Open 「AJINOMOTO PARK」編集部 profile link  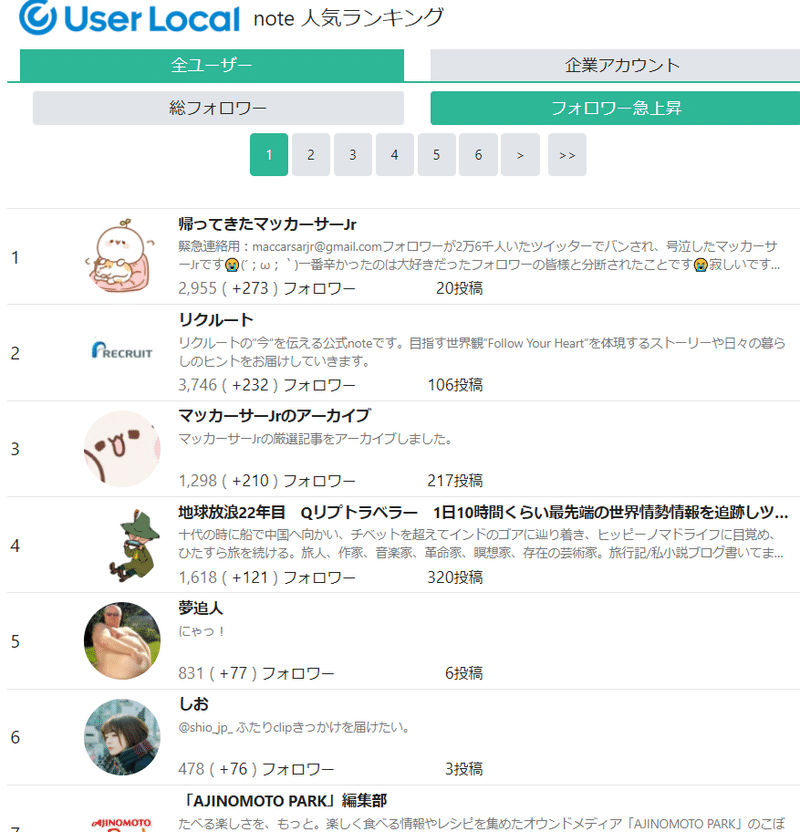point(286,800)
